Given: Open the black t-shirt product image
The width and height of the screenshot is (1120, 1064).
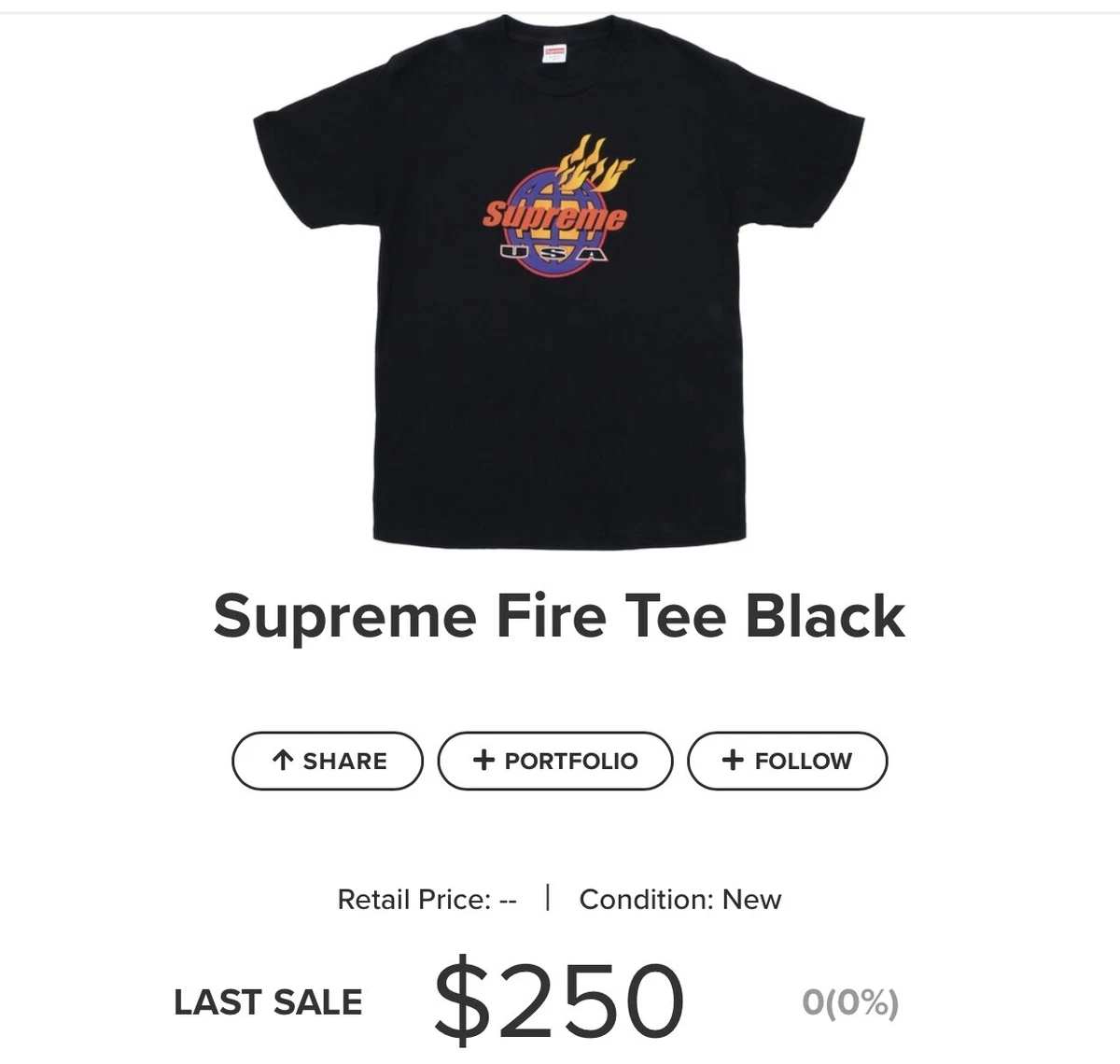Looking at the screenshot, I should point(559,280).
